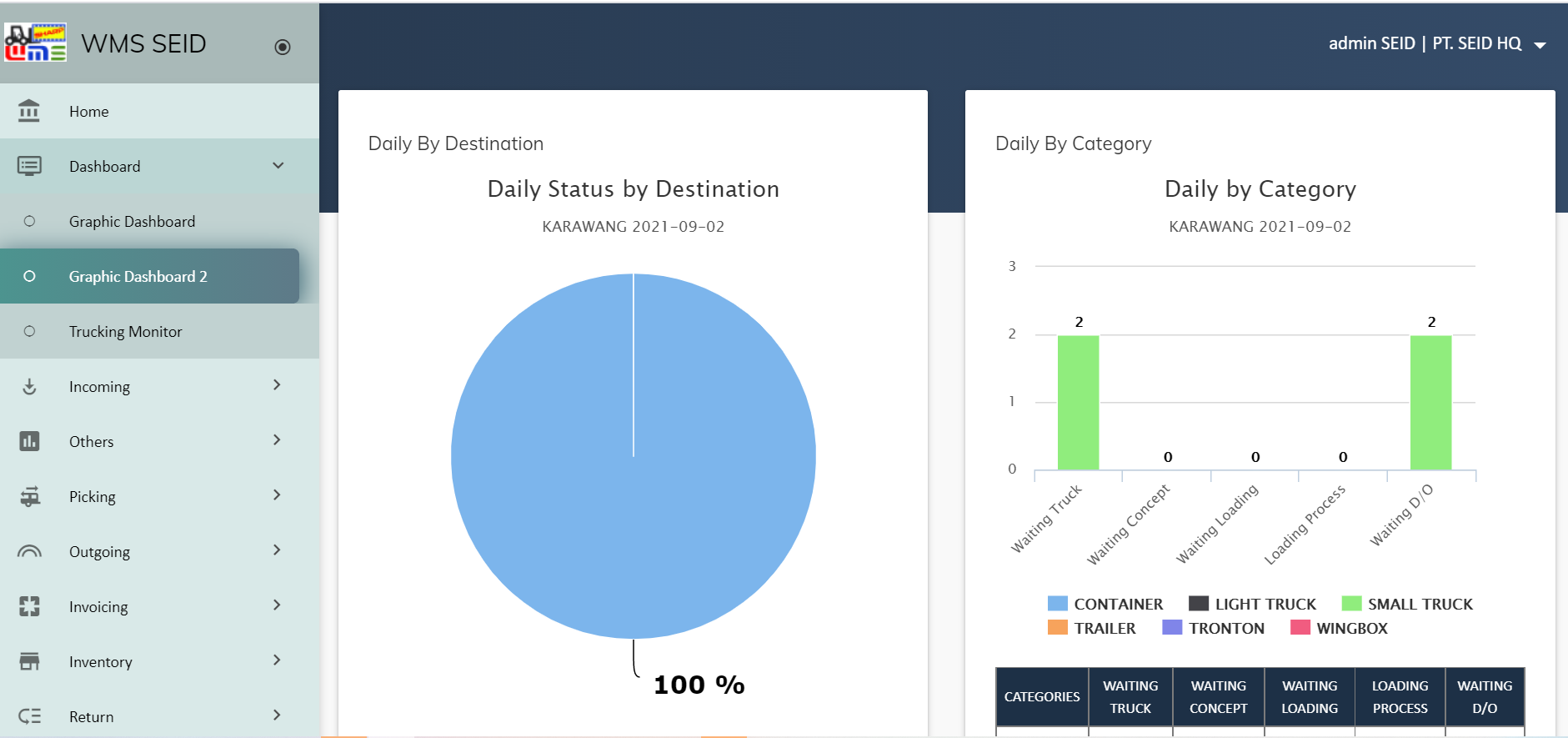Click the Home bank icon
This screenshot has height=738, width=1568.
pos(29,111)
